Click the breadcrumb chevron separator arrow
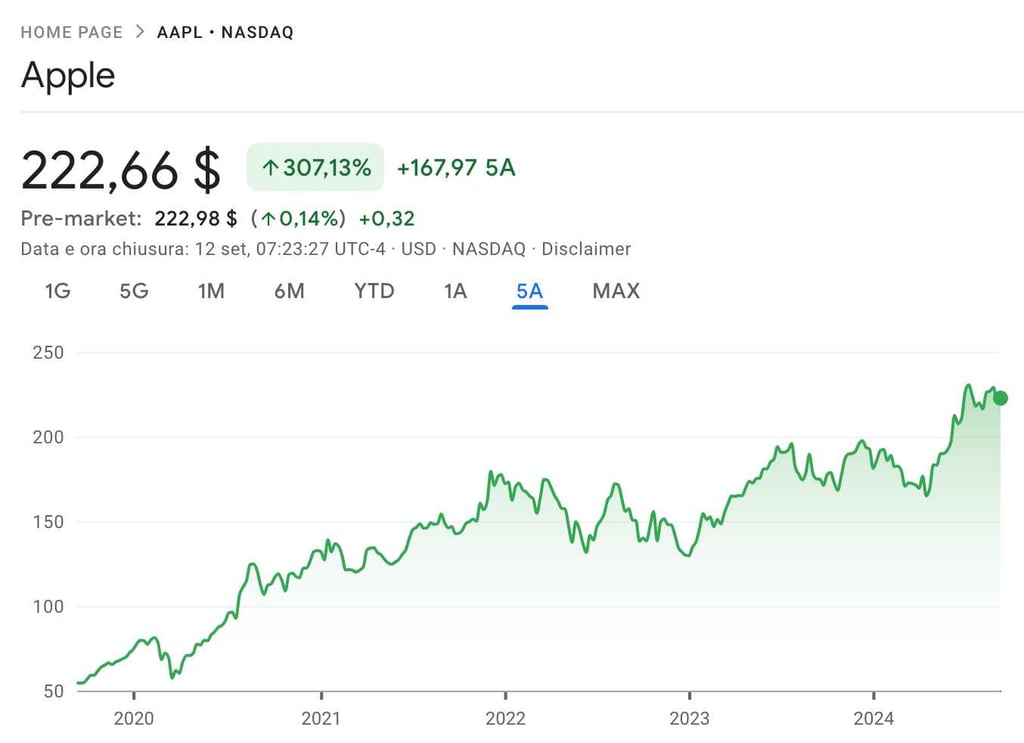This screenshot has width=1024, height=743. (x=140, y=32)
